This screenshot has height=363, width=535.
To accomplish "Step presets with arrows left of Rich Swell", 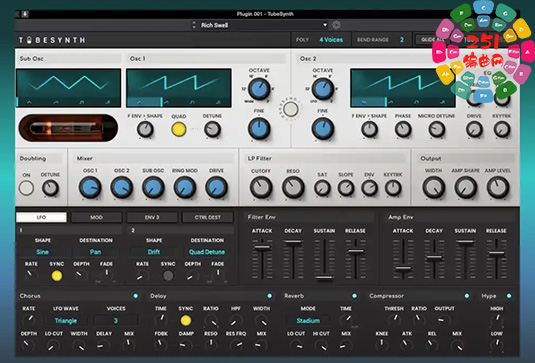I will click(x=194, y=25).
